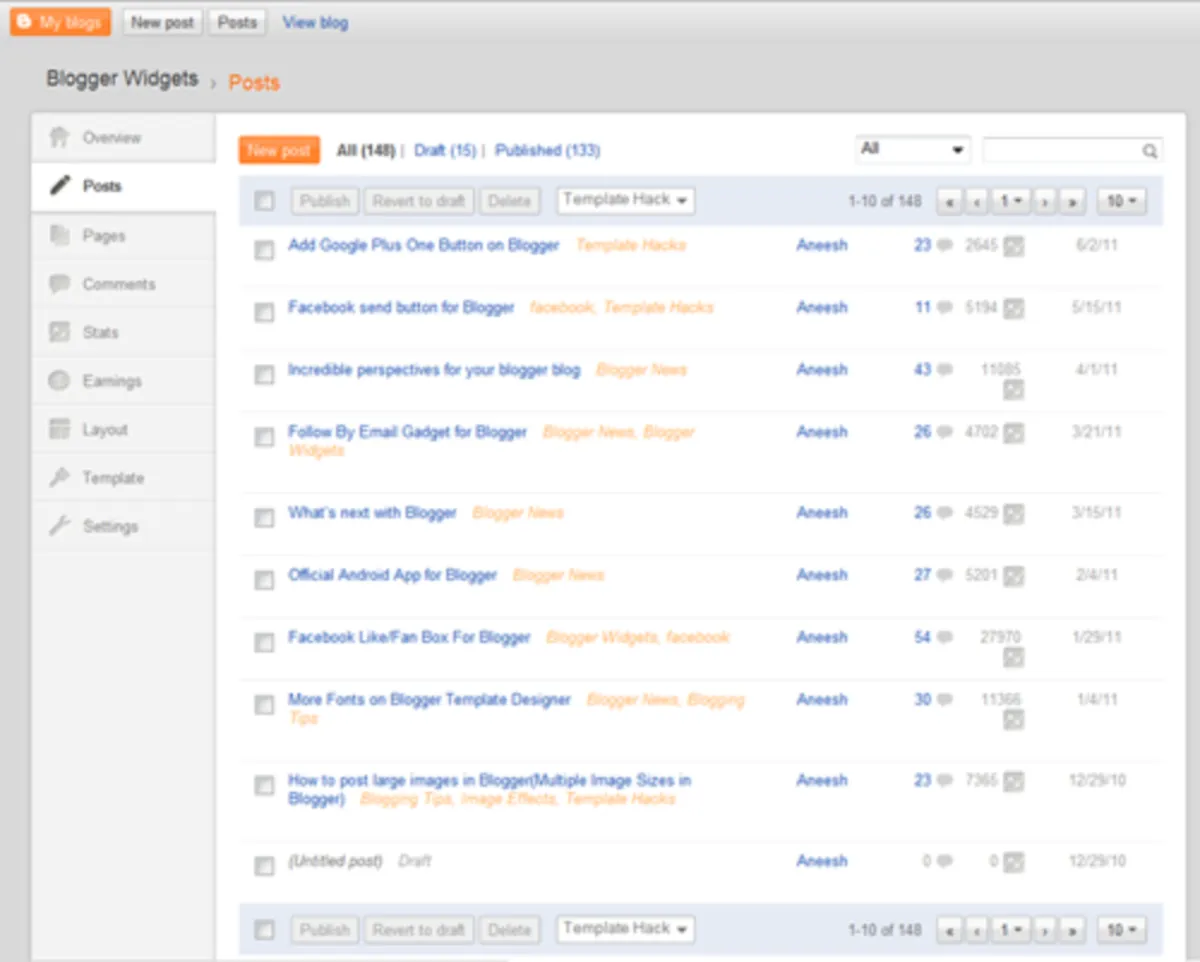Click the top Publish button

coord(325,201)
